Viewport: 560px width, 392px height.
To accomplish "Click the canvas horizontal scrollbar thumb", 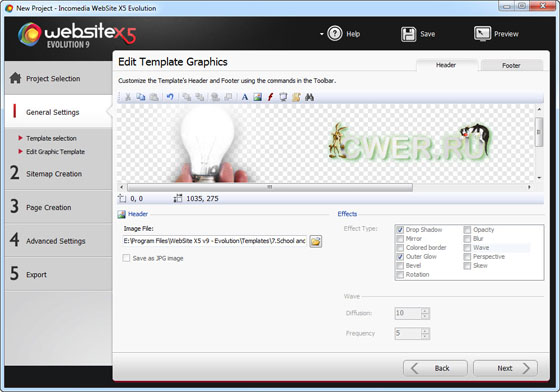I will pos(270,187).
